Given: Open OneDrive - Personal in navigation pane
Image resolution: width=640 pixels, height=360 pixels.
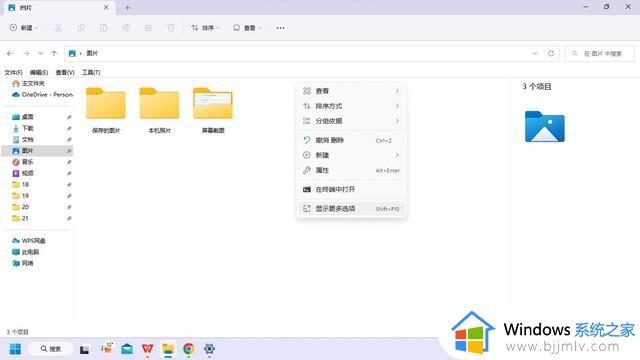Looking at the screenshot, I should click(x=42, y=94).
